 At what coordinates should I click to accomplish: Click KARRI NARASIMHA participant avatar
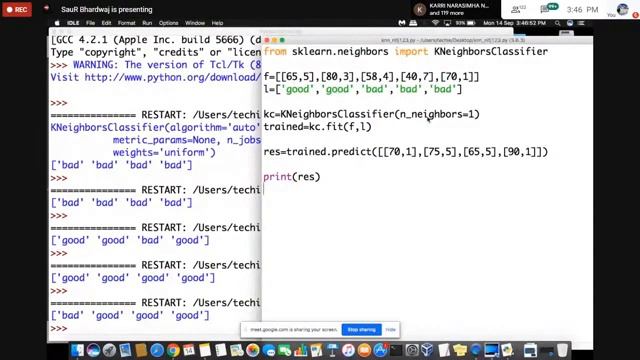419,9
